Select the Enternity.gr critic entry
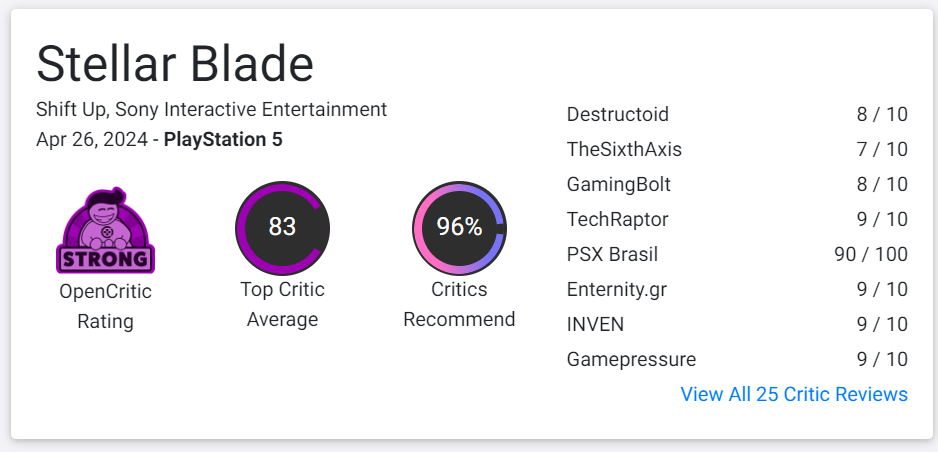Viewport: 938px width, 452px height. 616,289
